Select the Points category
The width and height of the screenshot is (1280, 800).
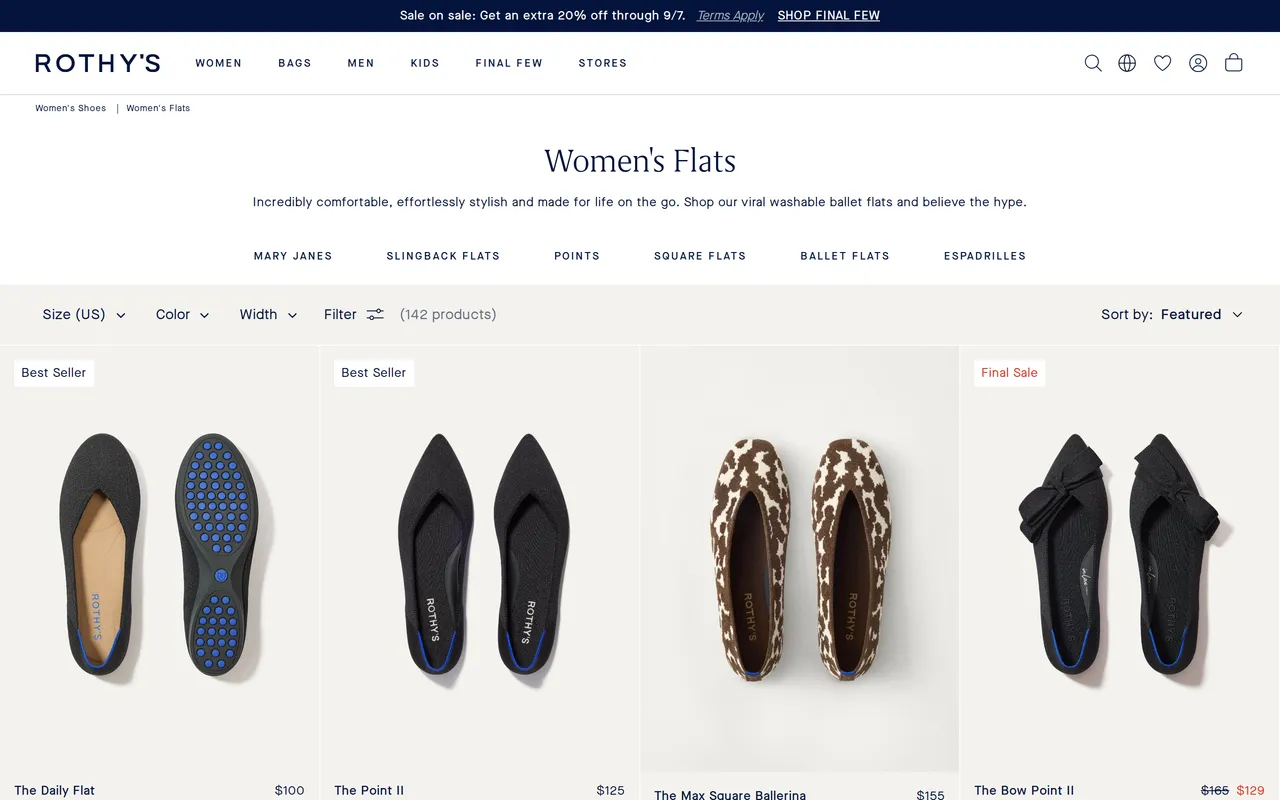point(577,256)
